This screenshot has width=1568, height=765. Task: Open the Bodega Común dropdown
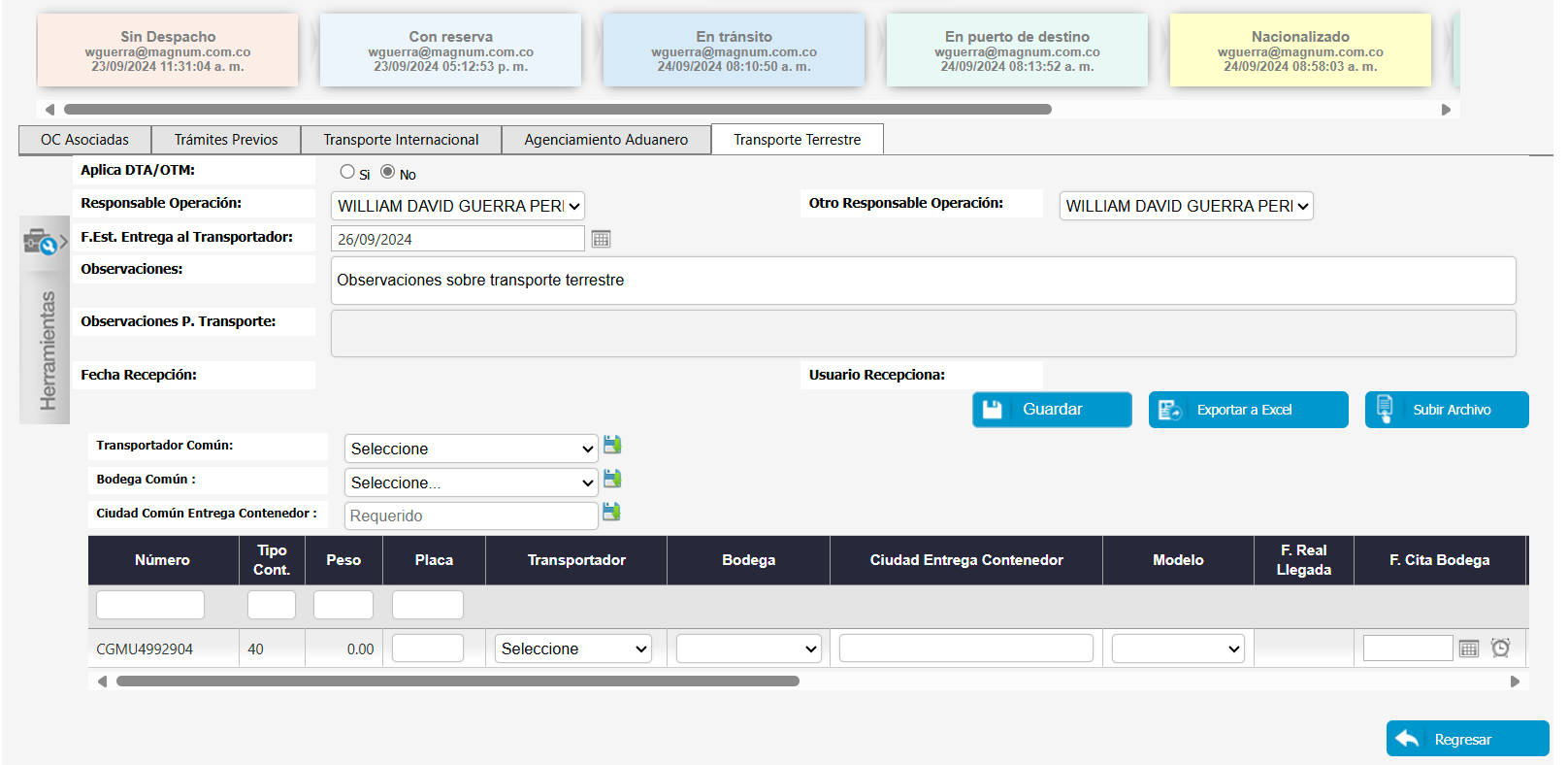tap(472, 482)
